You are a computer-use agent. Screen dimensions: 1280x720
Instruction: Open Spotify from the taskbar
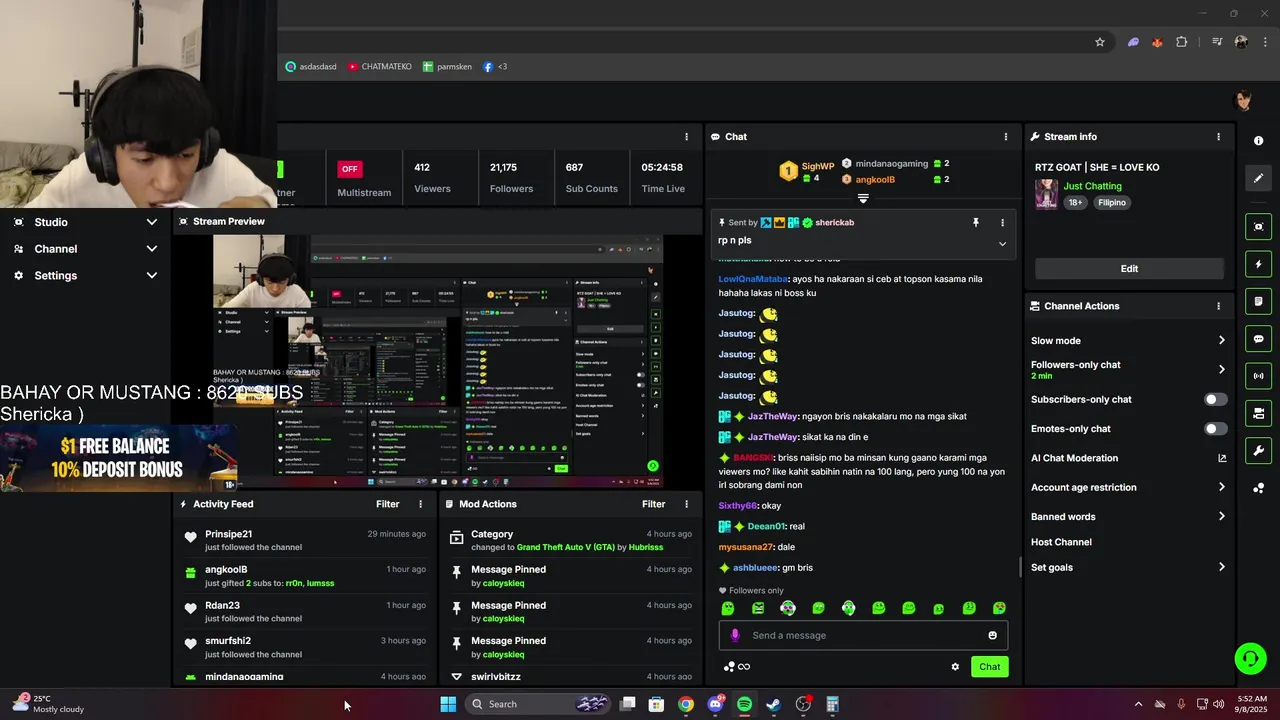coord(744,704)
